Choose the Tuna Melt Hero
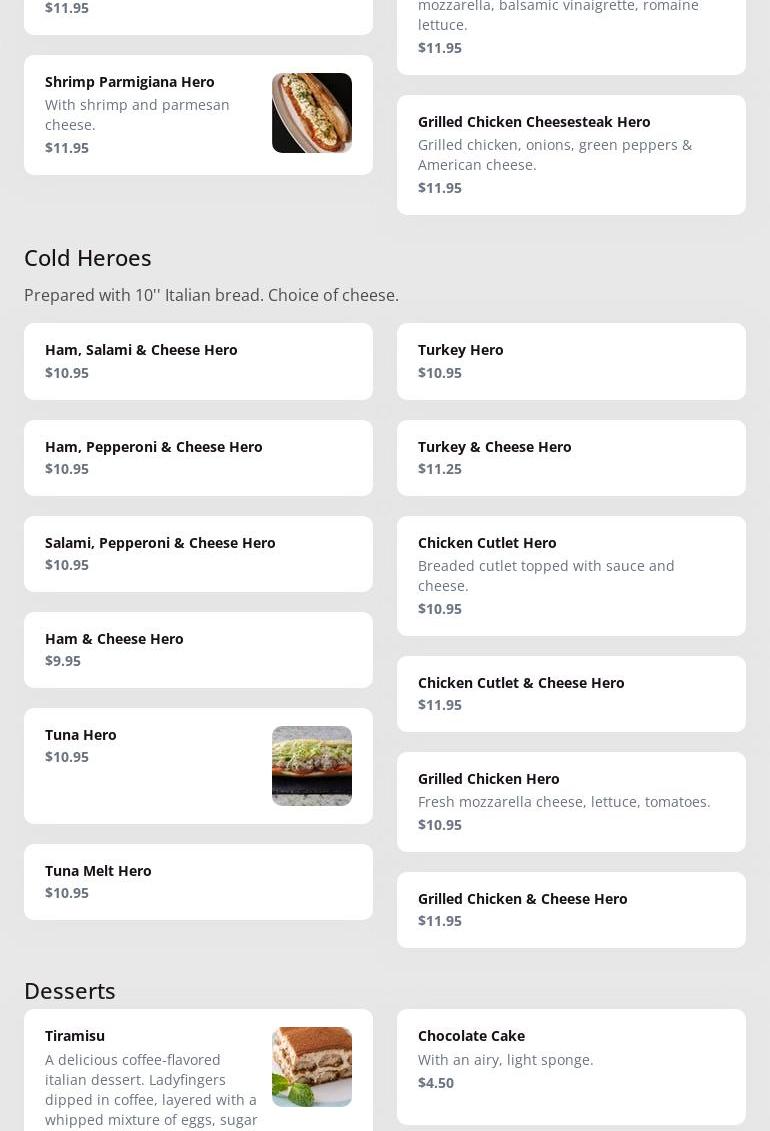This screenshot has width=770, height=1131. pos(198,882)
